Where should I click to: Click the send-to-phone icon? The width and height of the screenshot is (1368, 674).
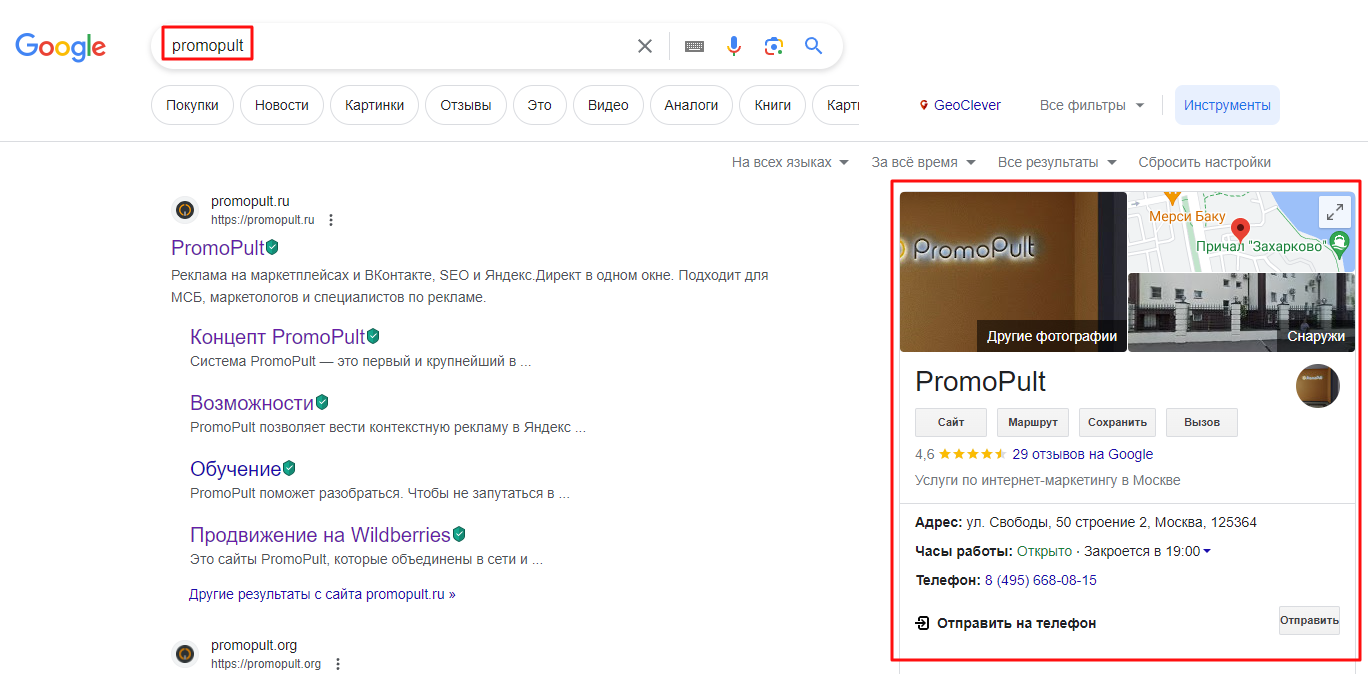923,623
